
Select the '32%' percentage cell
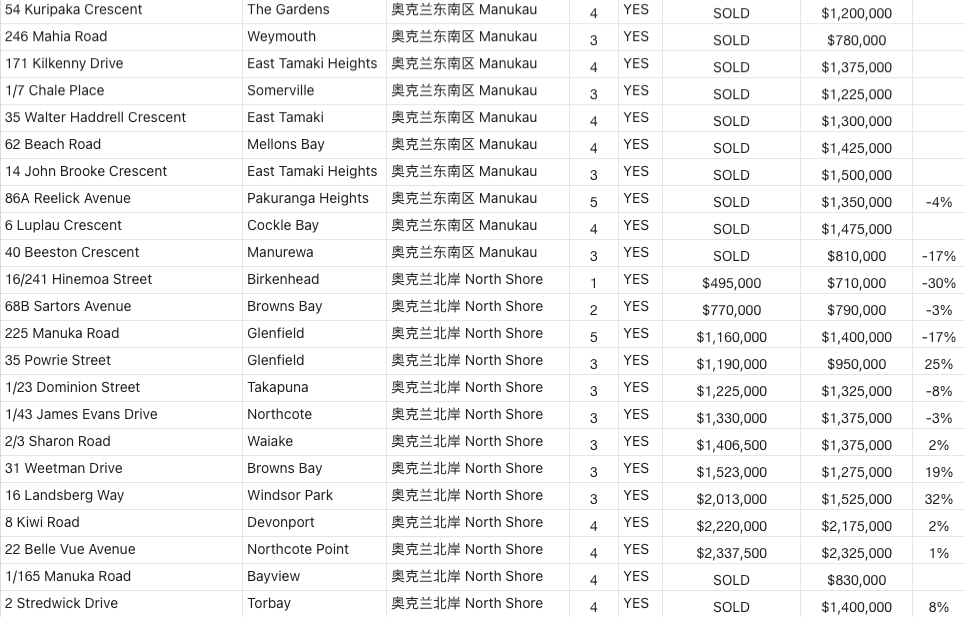tap(939, 498)
